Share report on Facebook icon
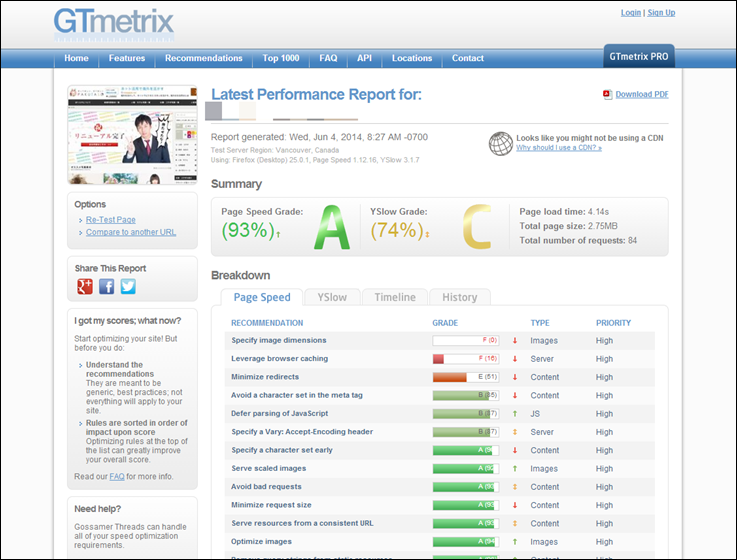737x560 pixels. [107, 286]
